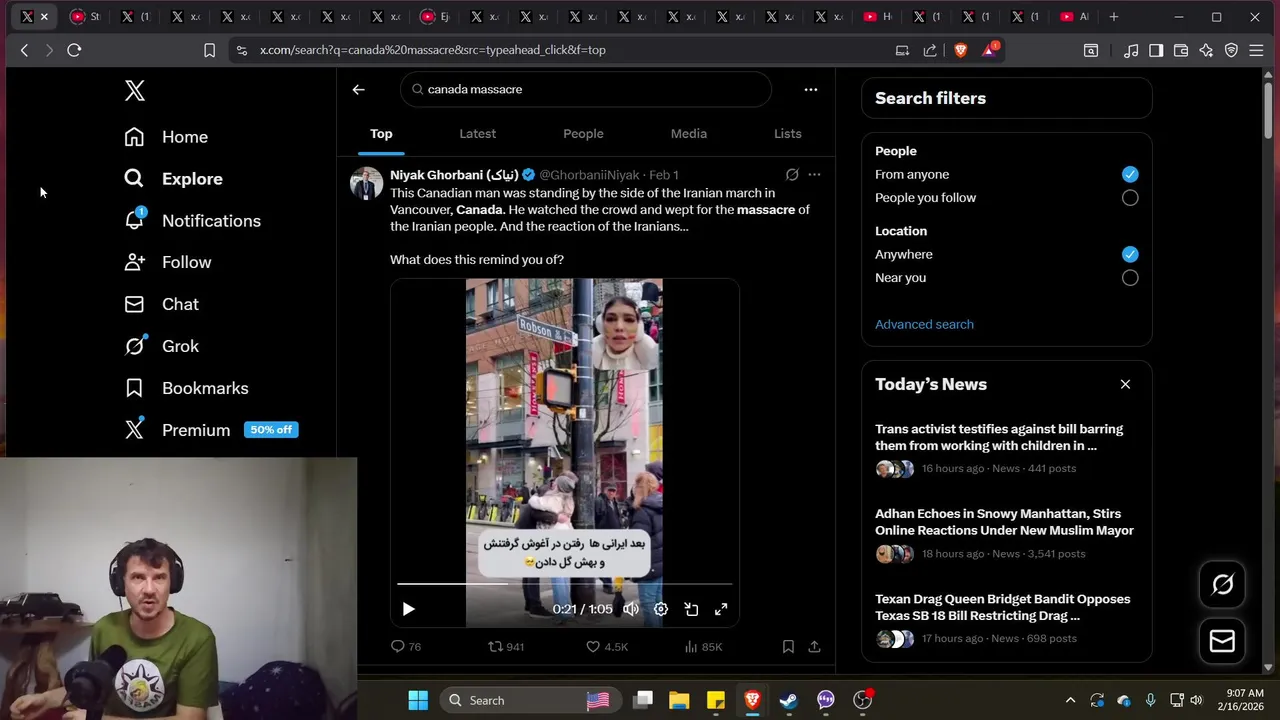
Task: Click the page scrollbar
Action: coord(1268,110)
